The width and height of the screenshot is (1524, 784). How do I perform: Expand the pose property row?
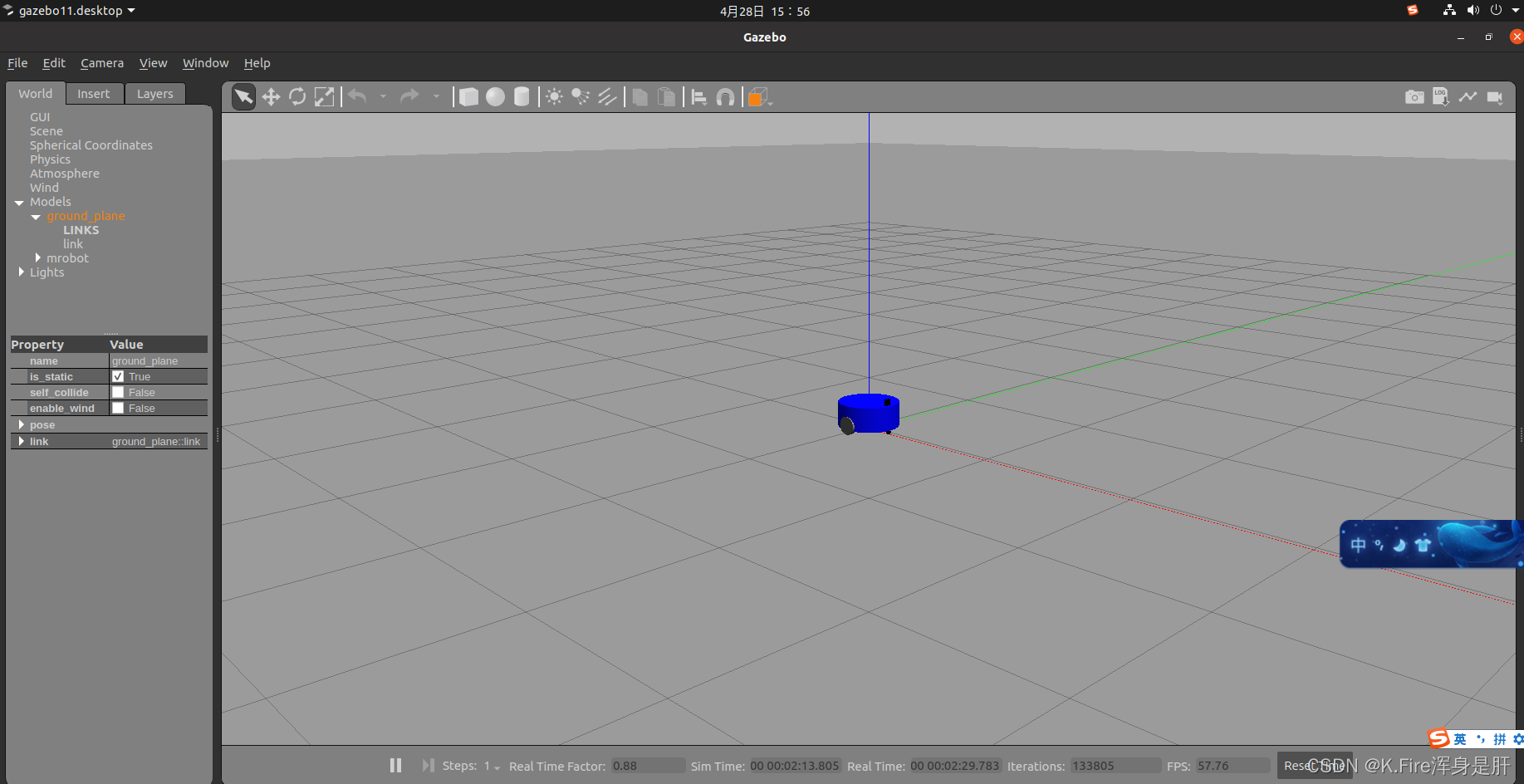pos(21,424)
